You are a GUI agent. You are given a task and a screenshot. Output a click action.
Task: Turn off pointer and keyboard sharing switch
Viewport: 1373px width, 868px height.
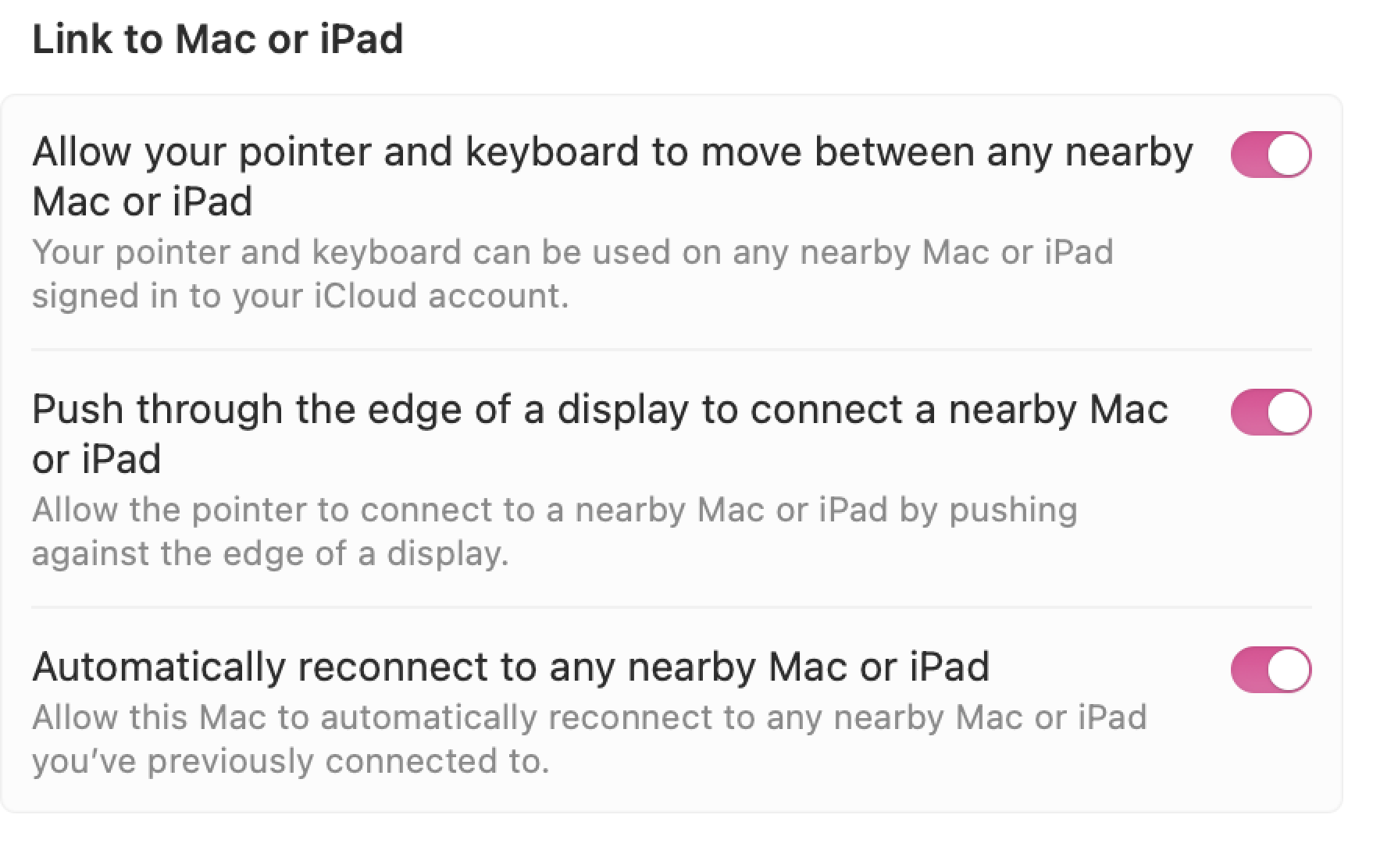tap(1271, 155)
